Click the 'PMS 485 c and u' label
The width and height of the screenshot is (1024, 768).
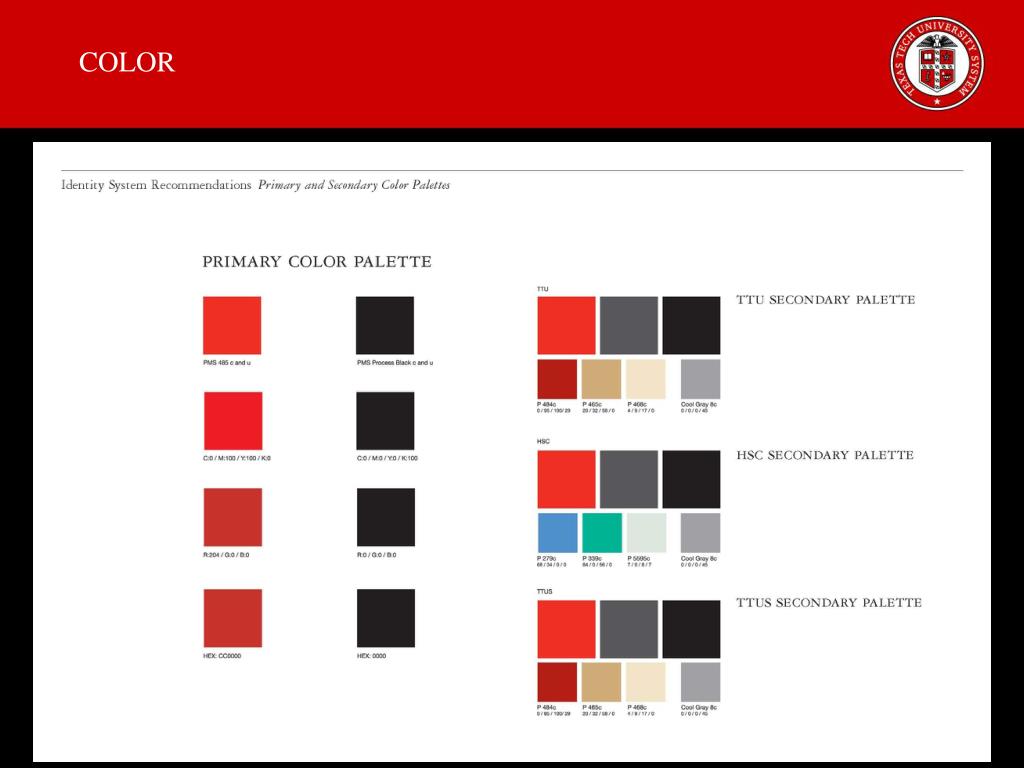coord(227,362)
